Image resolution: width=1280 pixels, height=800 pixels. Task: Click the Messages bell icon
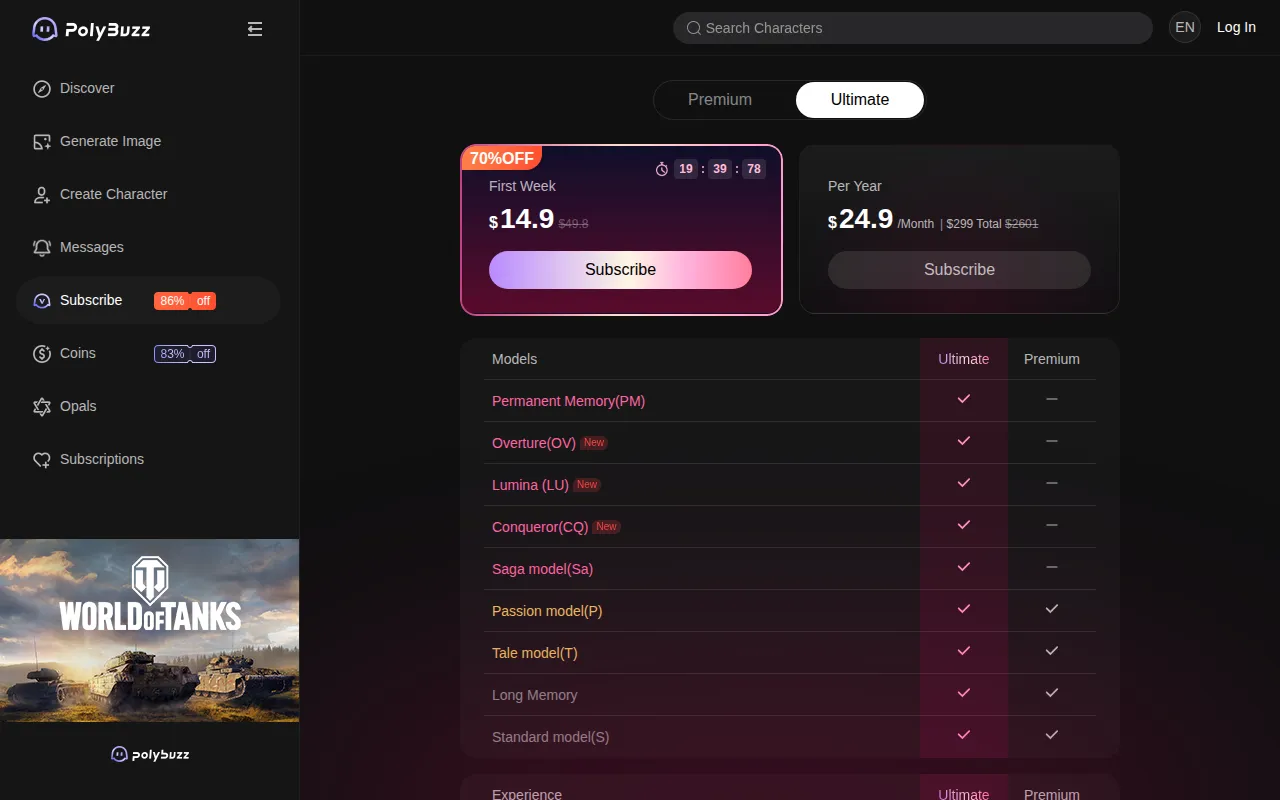42,248
